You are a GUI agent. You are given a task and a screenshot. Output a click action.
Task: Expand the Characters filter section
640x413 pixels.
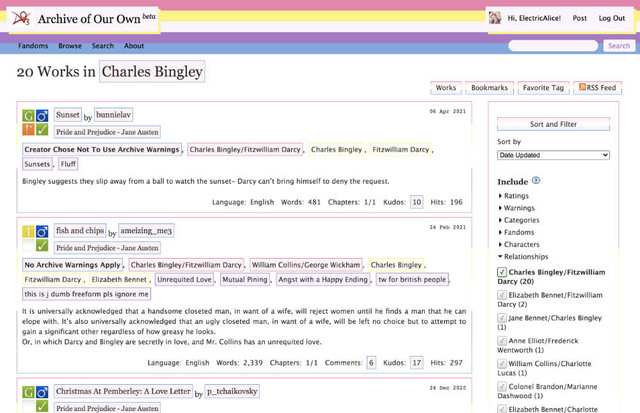(x=519, y=244)
